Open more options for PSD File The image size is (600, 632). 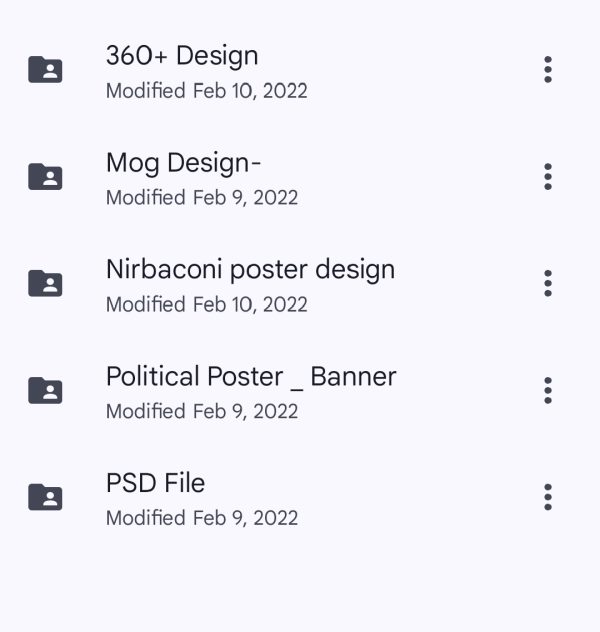548,497
